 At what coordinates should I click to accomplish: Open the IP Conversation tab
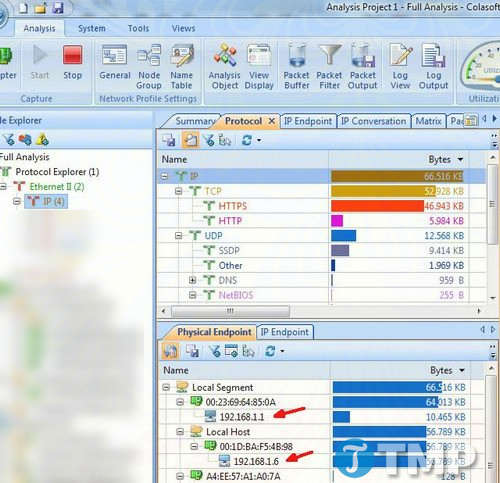(373, 121)
